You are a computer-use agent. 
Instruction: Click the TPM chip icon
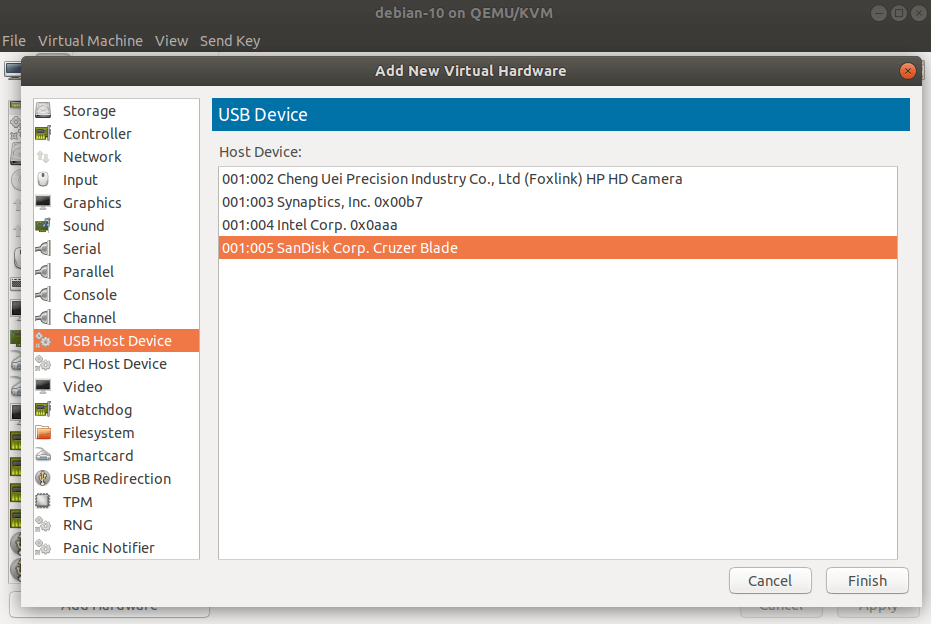point(43,502)
